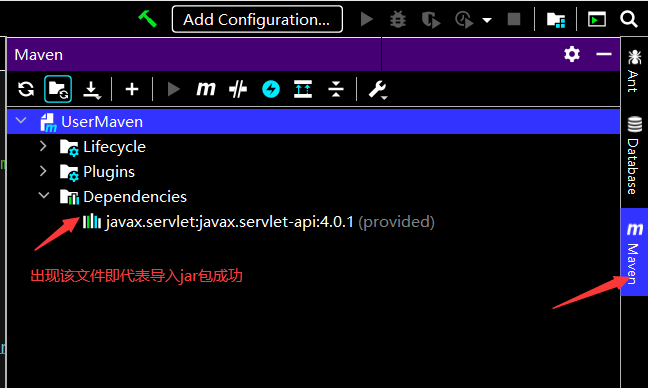Click the Maven sidebar tab
This screenshot has width=648, height=388.
pos(634,252)
